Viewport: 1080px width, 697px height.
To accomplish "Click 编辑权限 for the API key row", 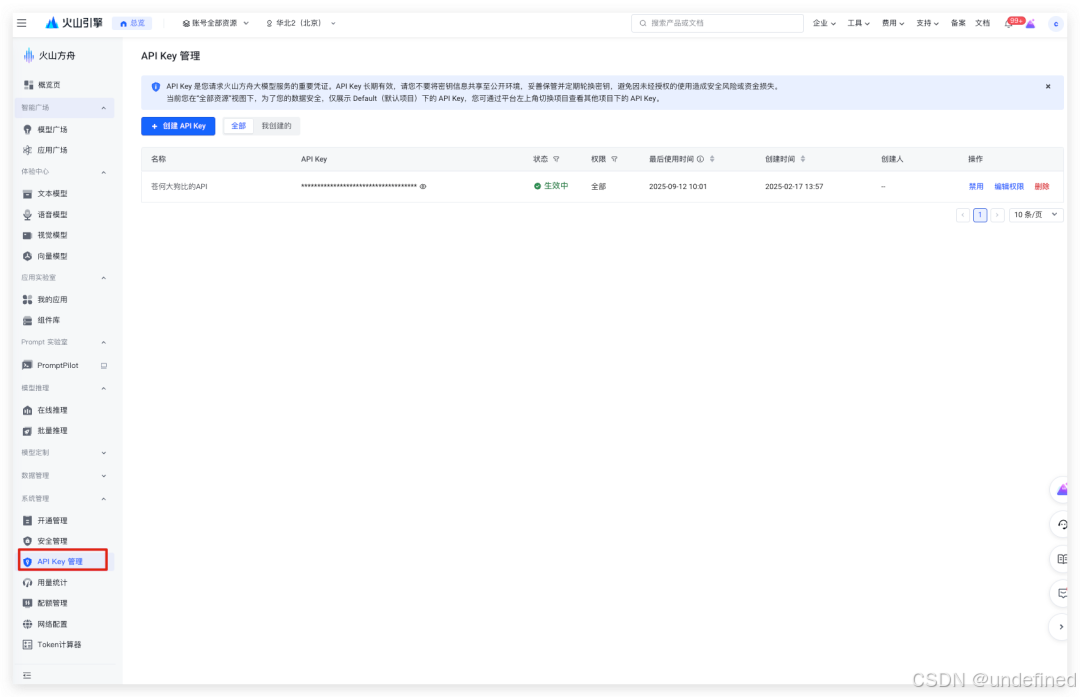I will [x=1009, y=187].
